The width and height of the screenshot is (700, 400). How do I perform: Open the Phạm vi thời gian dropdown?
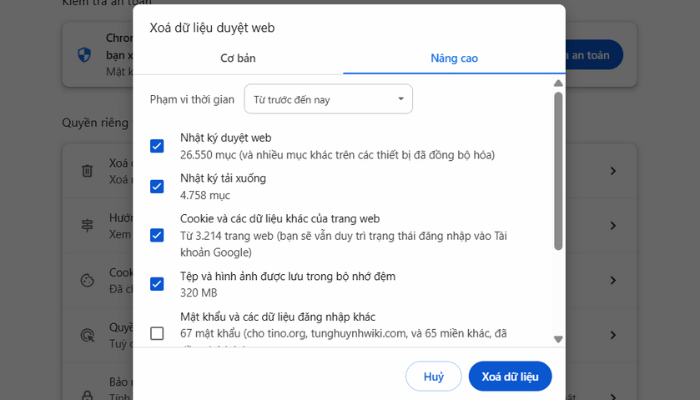tap(328, 99)
